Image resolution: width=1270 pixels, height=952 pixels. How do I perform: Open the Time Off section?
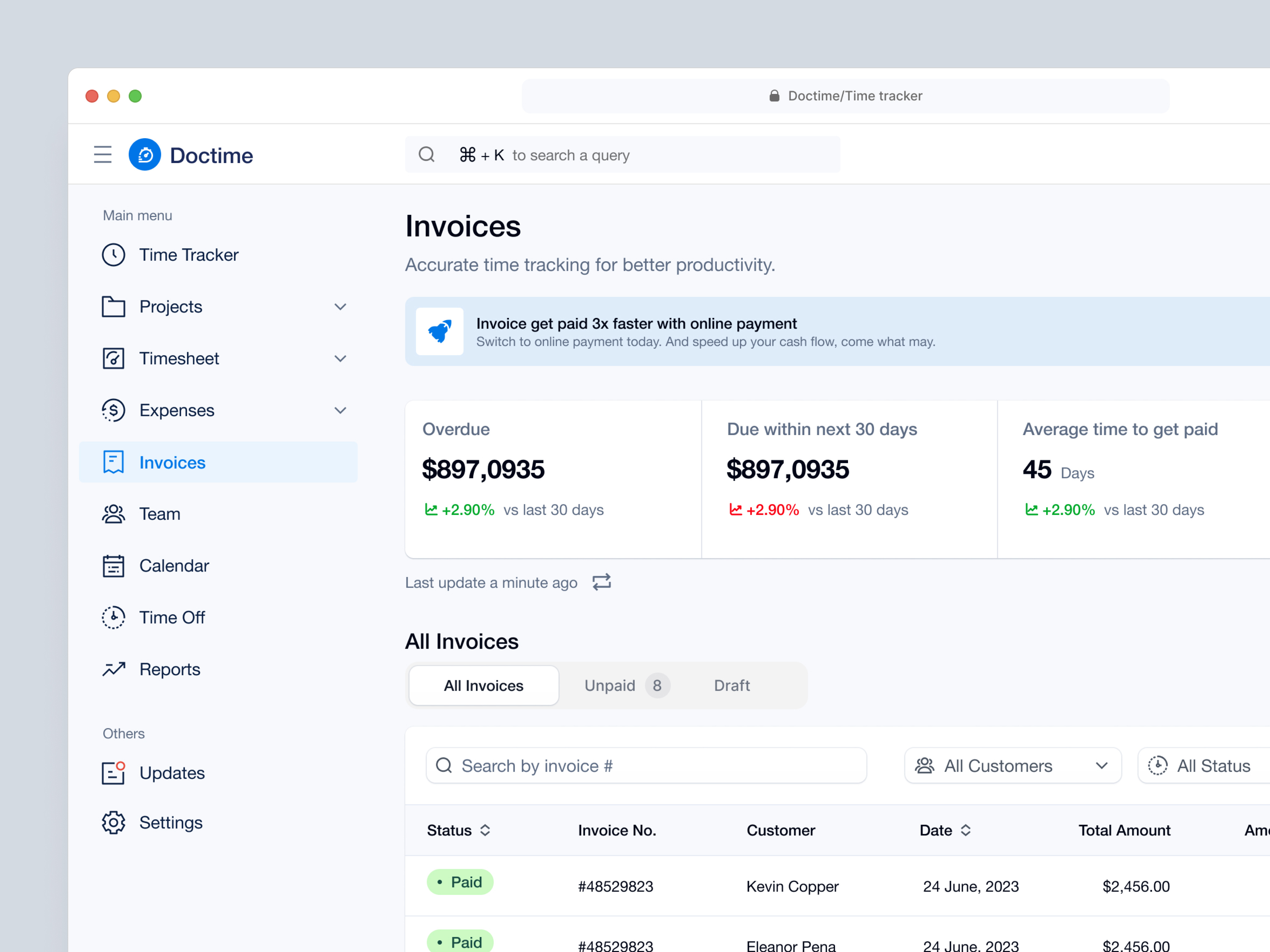point(172,617)
